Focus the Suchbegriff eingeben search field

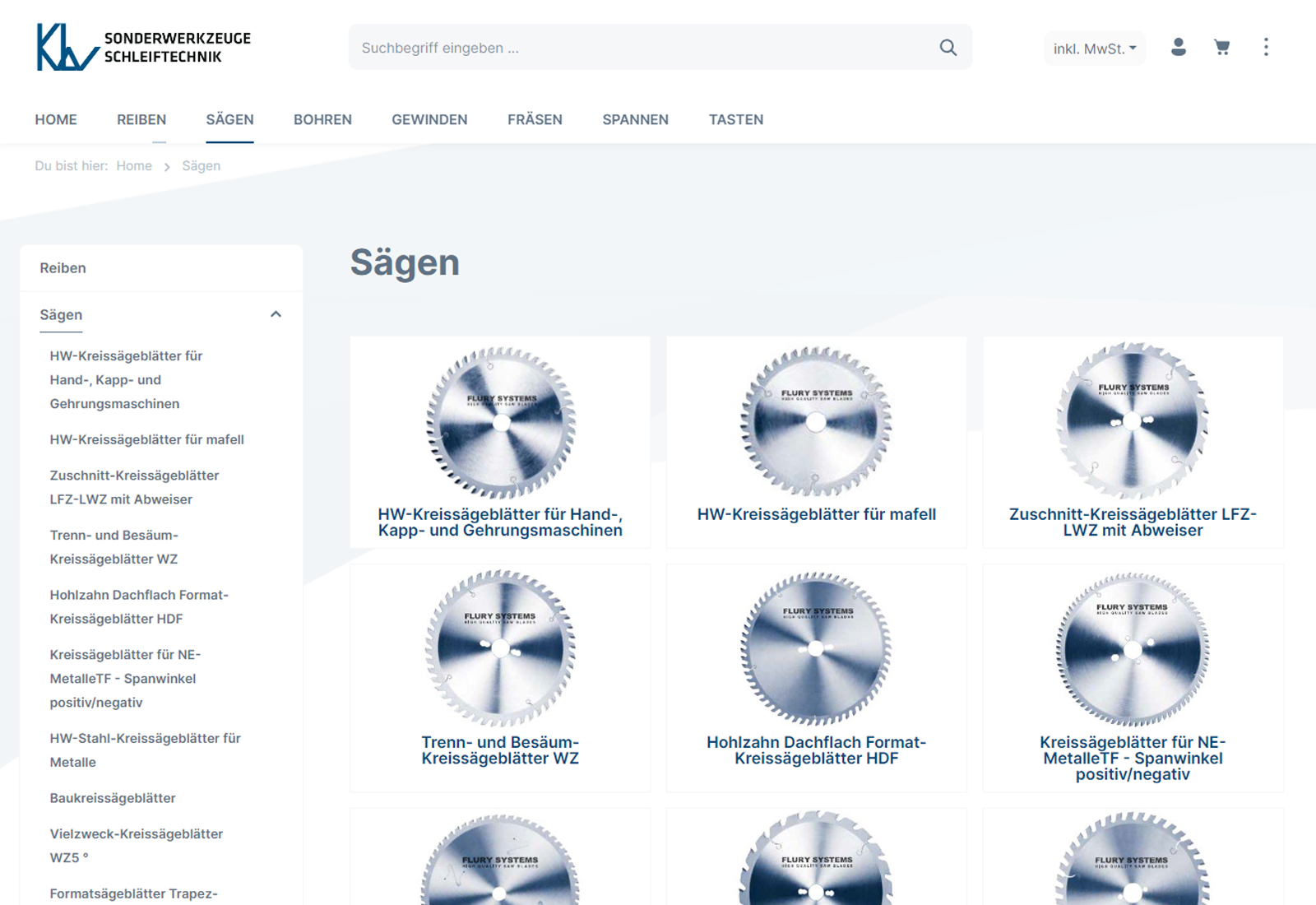(642, 48)
